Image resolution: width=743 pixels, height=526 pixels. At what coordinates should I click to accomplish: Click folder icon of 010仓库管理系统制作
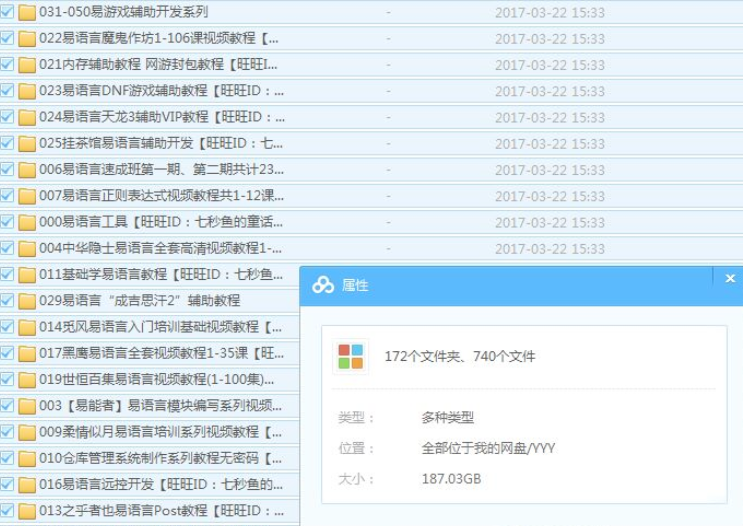[27, 459]
